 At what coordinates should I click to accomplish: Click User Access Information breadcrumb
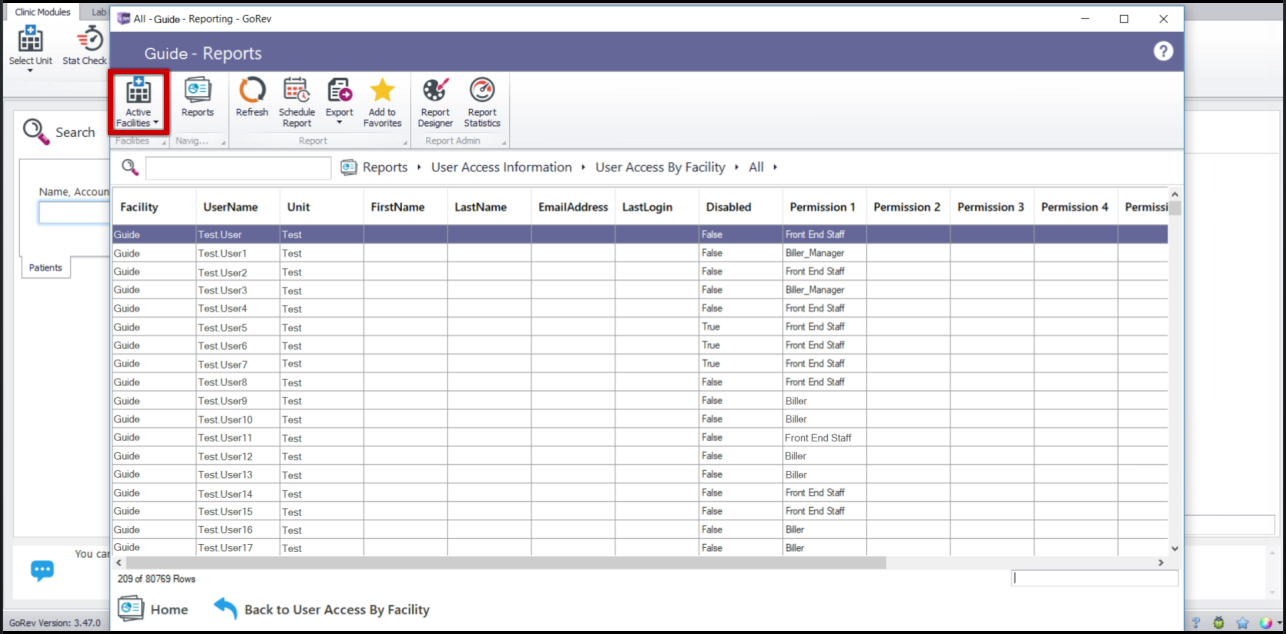501,167
